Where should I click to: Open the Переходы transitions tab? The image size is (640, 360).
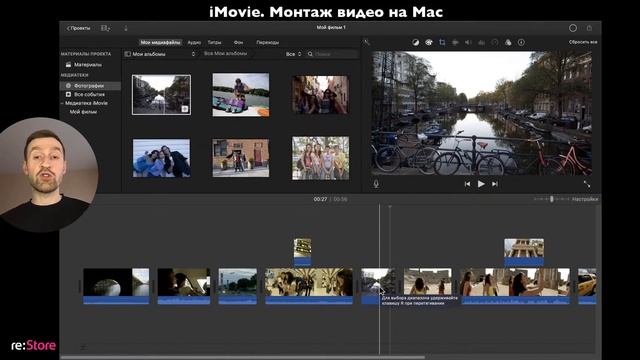click(267, 42)
